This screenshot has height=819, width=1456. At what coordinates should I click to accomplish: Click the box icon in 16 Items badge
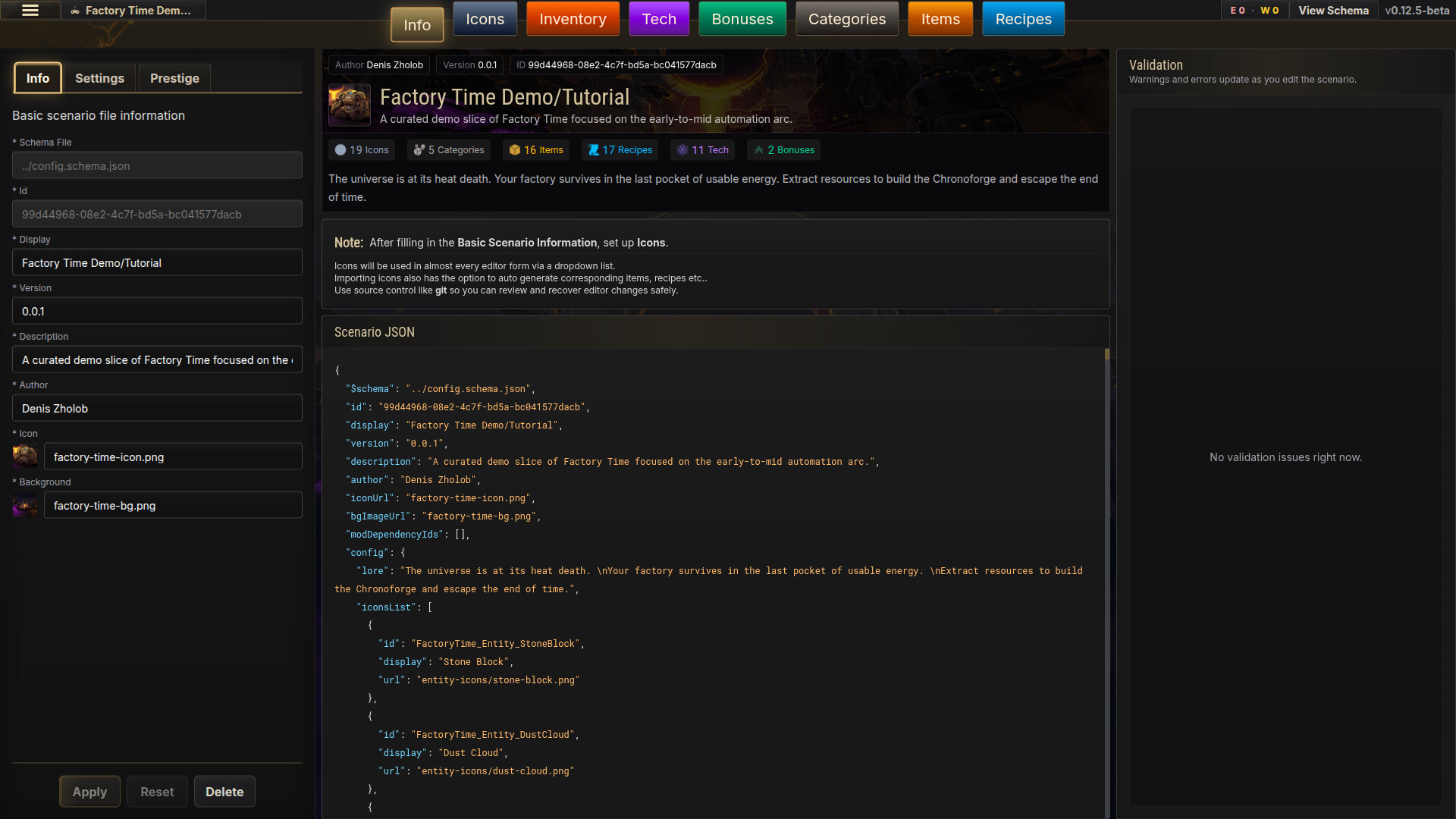pos(515,150)
